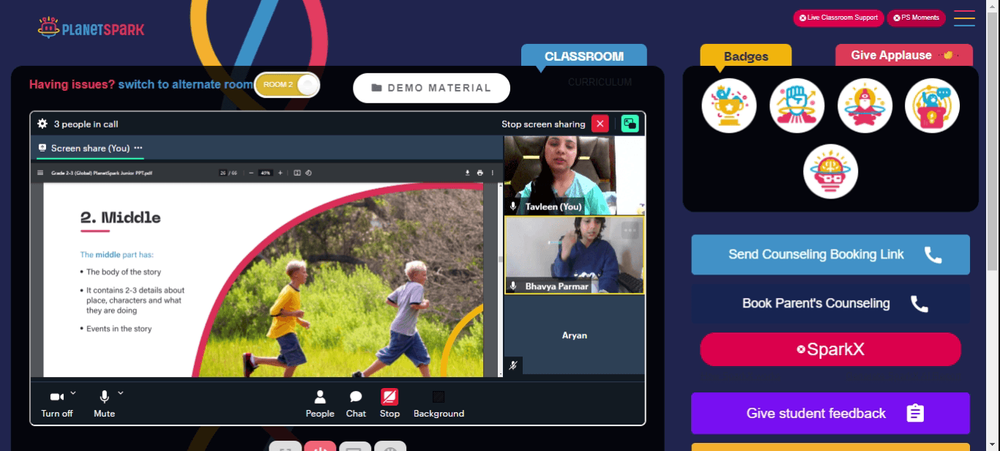Mute the microphone
This screenshot has height=451, width=1000.
pos(104,404)
